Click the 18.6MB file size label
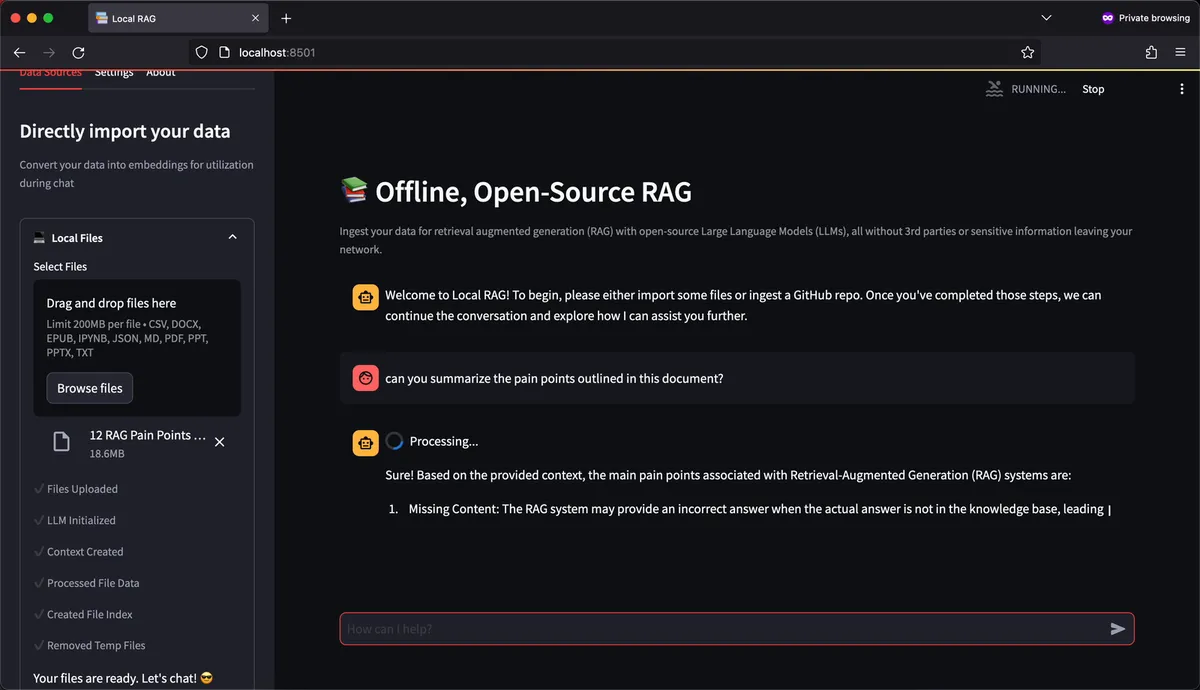 [107, 454]
